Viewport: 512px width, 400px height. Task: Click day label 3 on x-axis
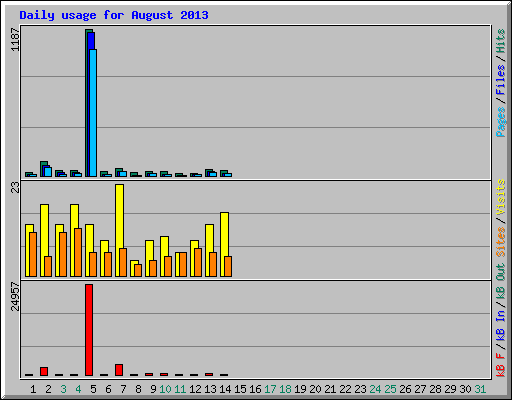click(x=63, y=389)
